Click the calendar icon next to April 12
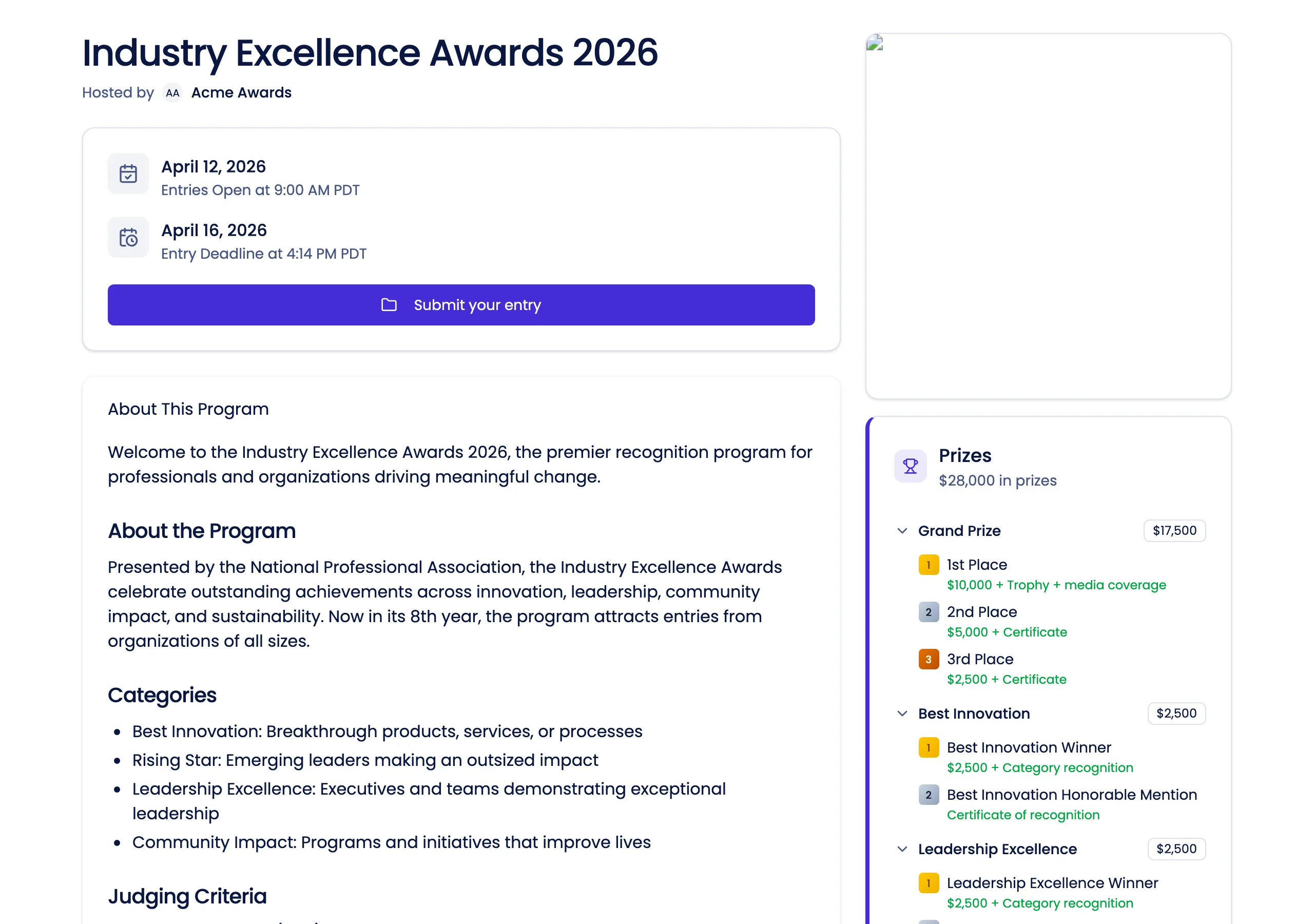This screenshot has width=1314, height=924. [128, 173]
